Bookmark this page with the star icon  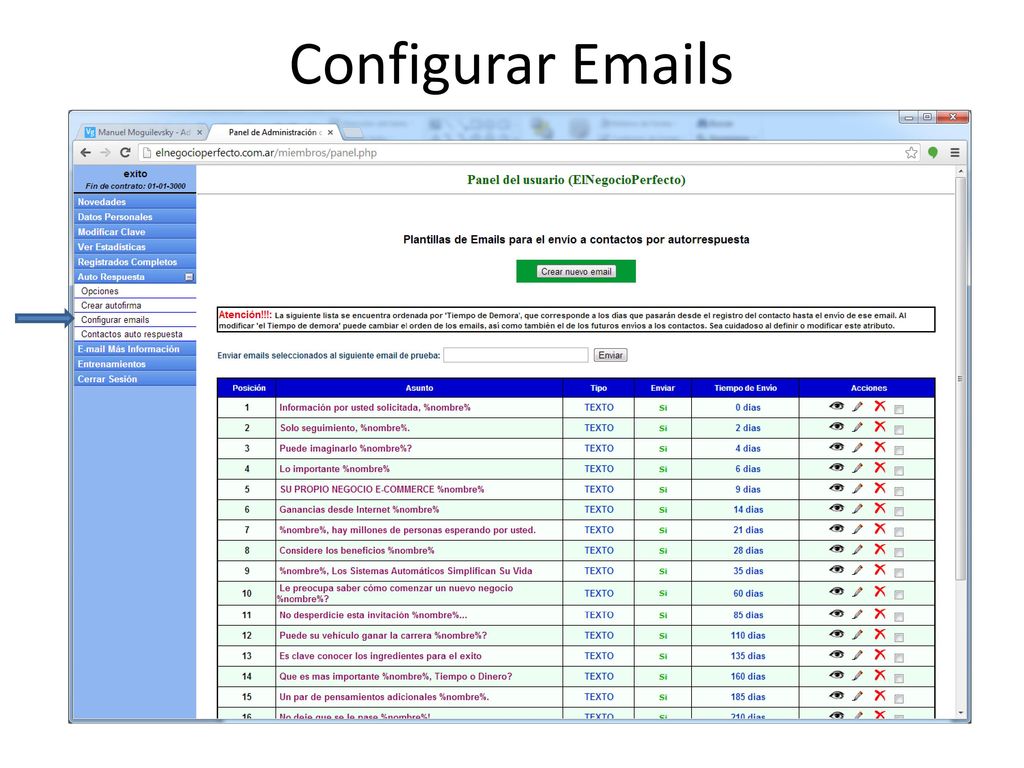911,153
